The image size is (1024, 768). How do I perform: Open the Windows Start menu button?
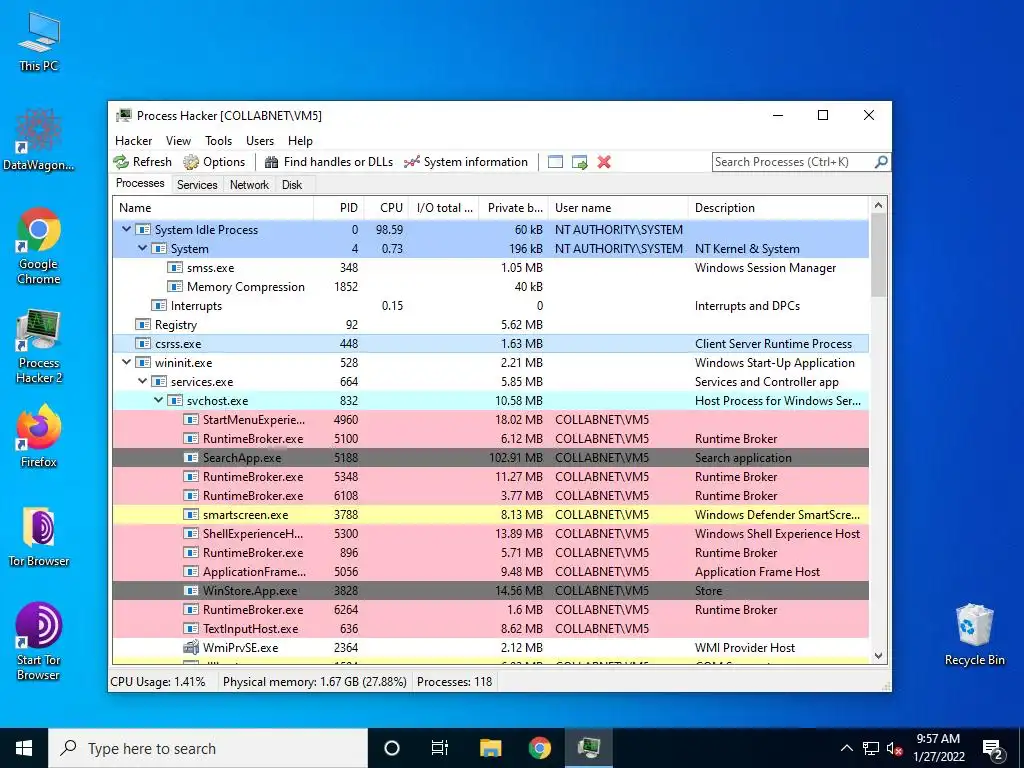[x=24, y=748]
